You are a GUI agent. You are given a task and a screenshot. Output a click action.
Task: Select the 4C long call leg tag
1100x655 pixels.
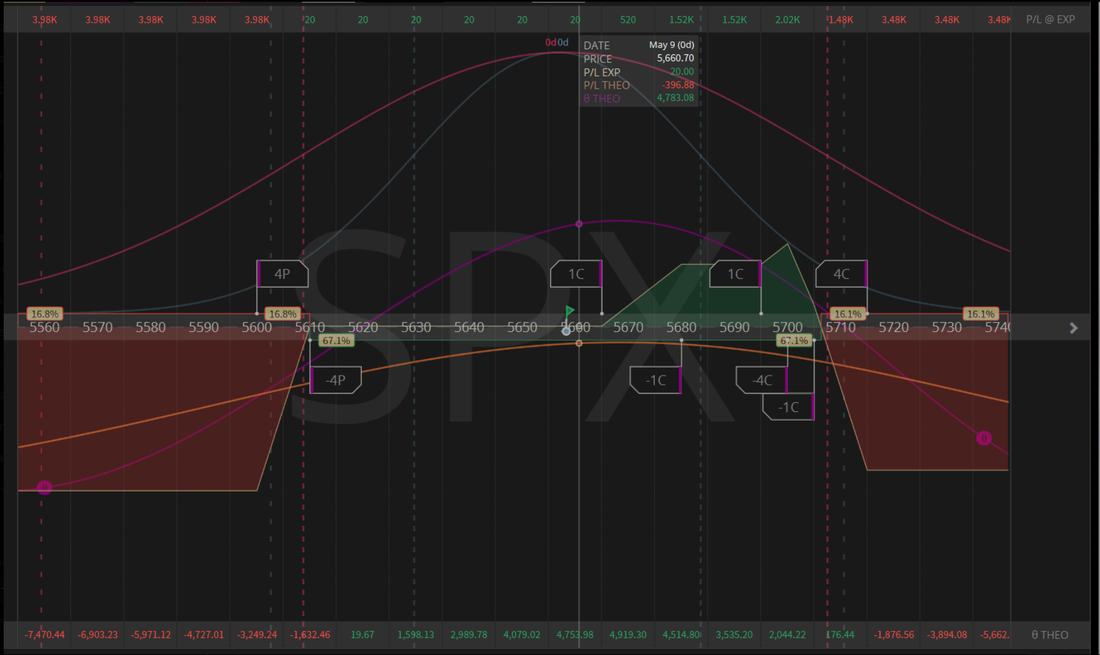pyautogui.click(x=841, y=274)
